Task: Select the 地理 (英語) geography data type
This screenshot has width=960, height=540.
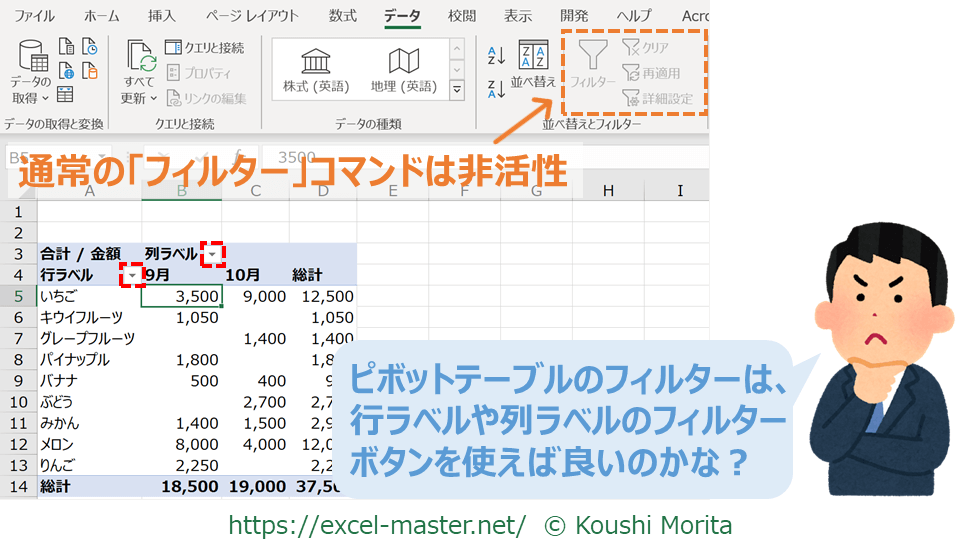Action: pyautogui.click(x=403, y=70)
